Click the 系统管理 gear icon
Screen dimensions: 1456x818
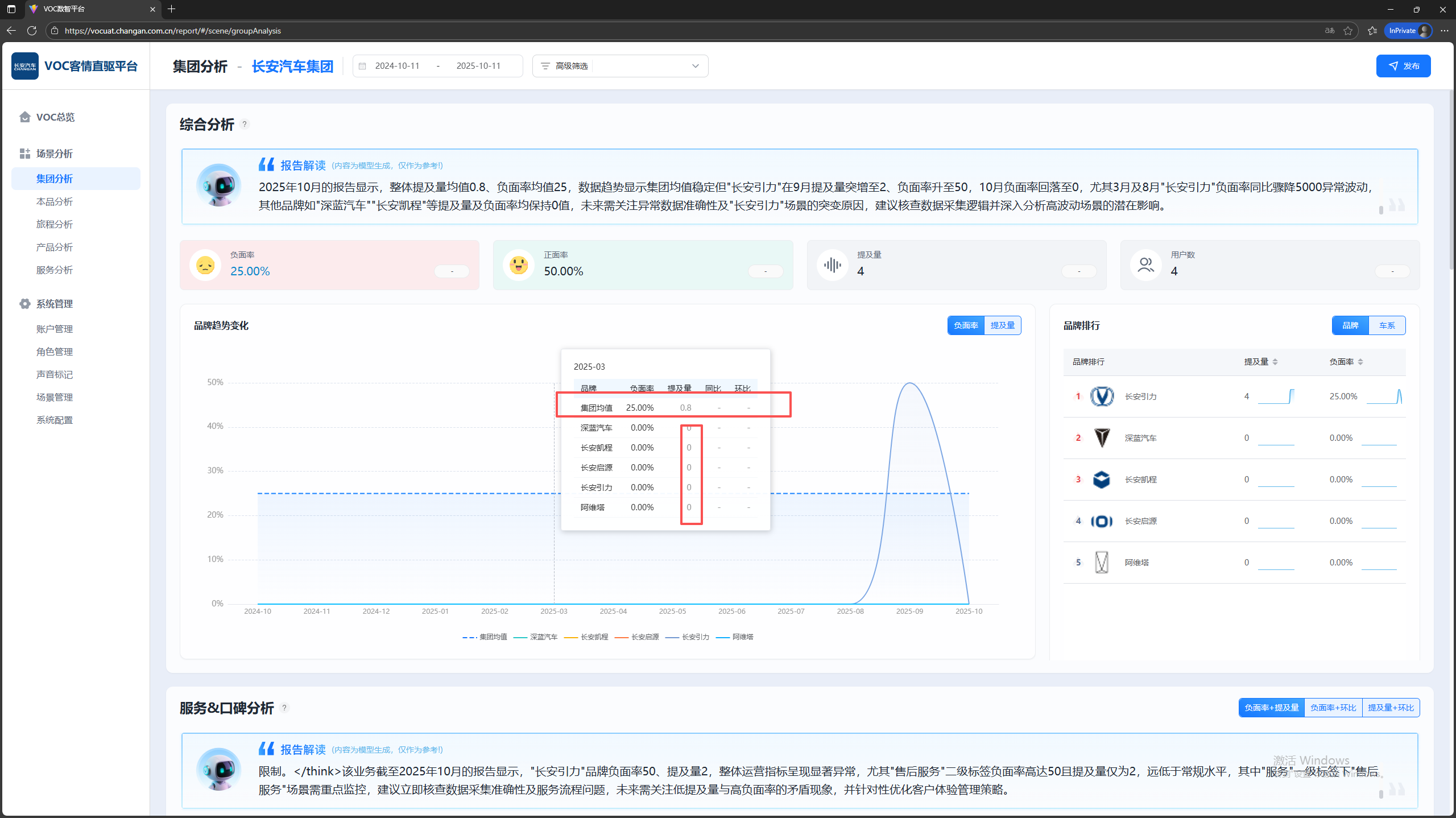(x=24, y=304)
